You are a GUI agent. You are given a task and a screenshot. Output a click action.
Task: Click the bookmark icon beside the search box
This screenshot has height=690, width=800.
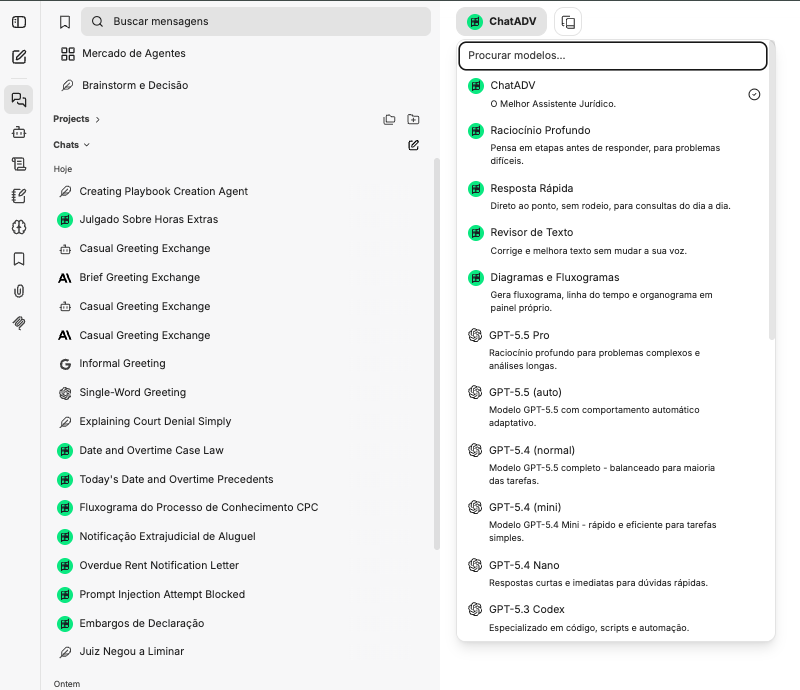(65, 22)
